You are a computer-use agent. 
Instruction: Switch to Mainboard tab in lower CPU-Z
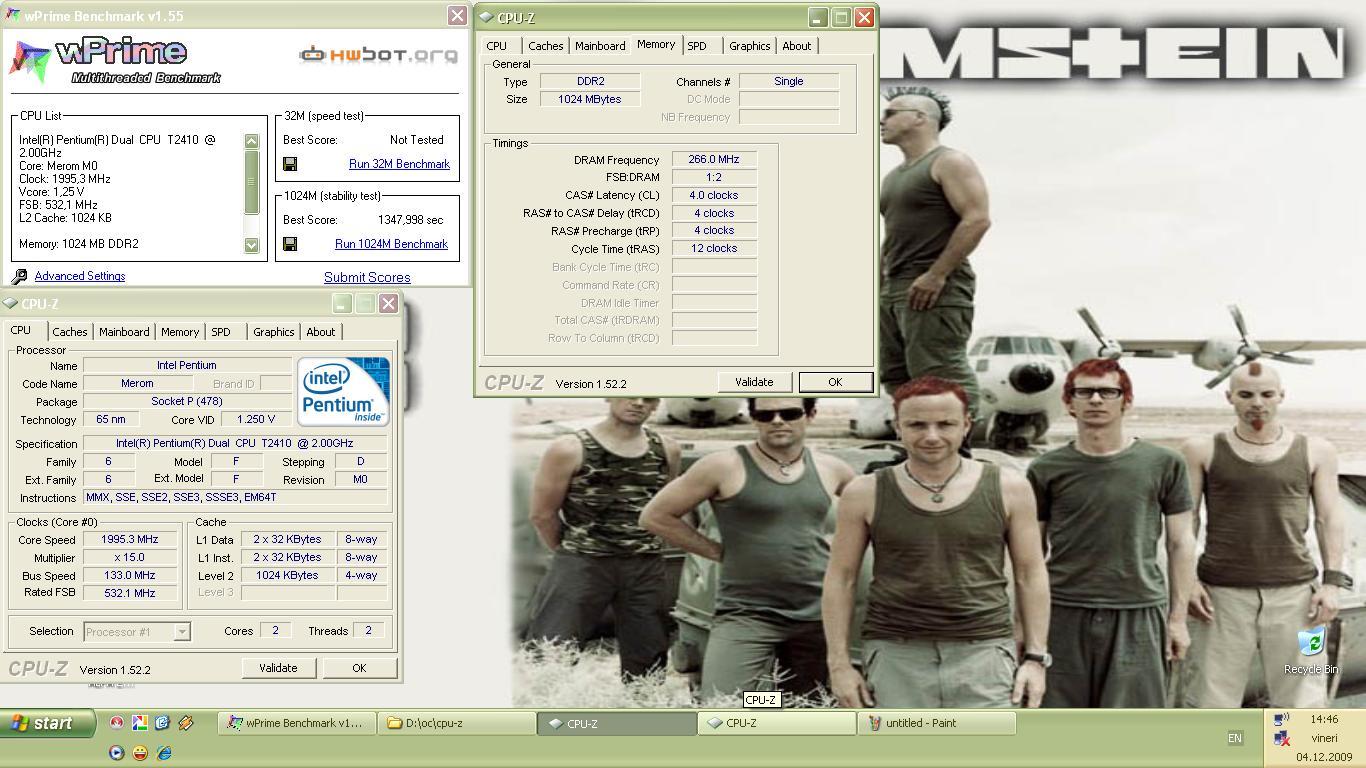click(124, 332)
